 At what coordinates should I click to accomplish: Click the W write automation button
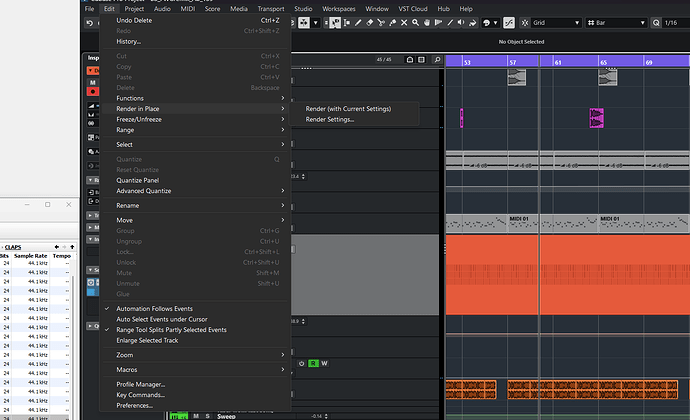324,363
